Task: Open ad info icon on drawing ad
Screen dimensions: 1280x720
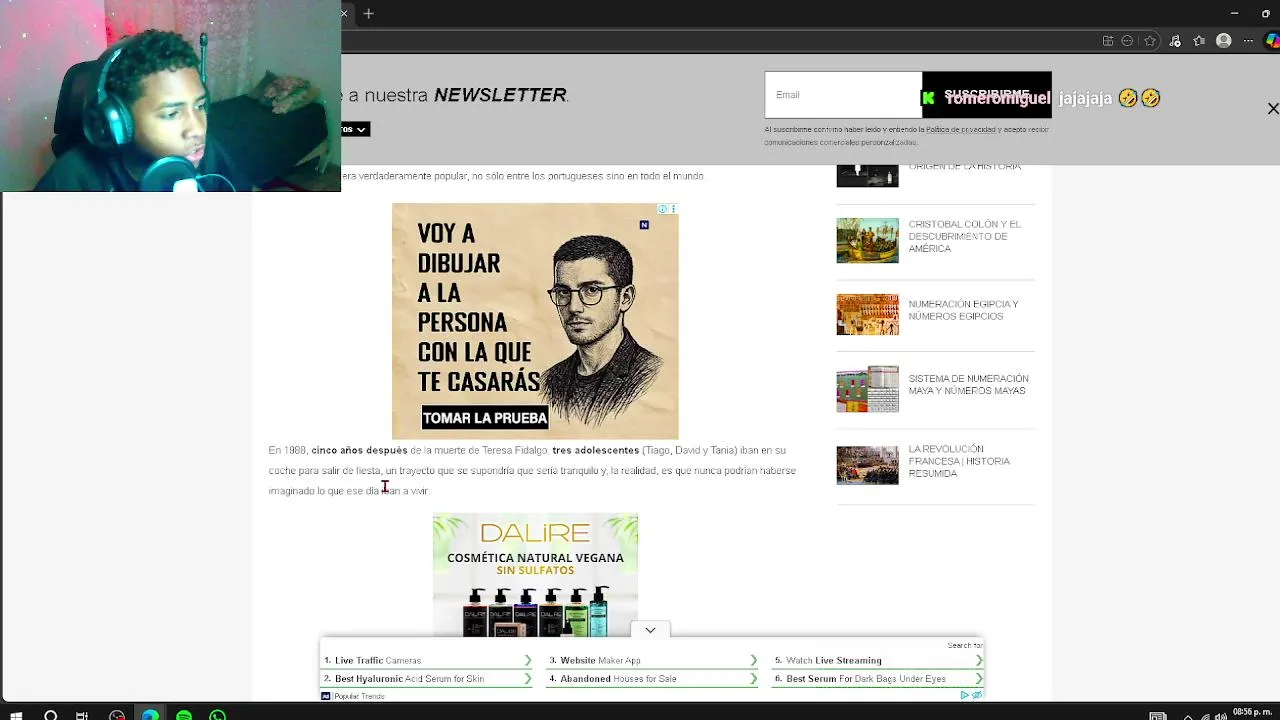Action: [662, 209]
